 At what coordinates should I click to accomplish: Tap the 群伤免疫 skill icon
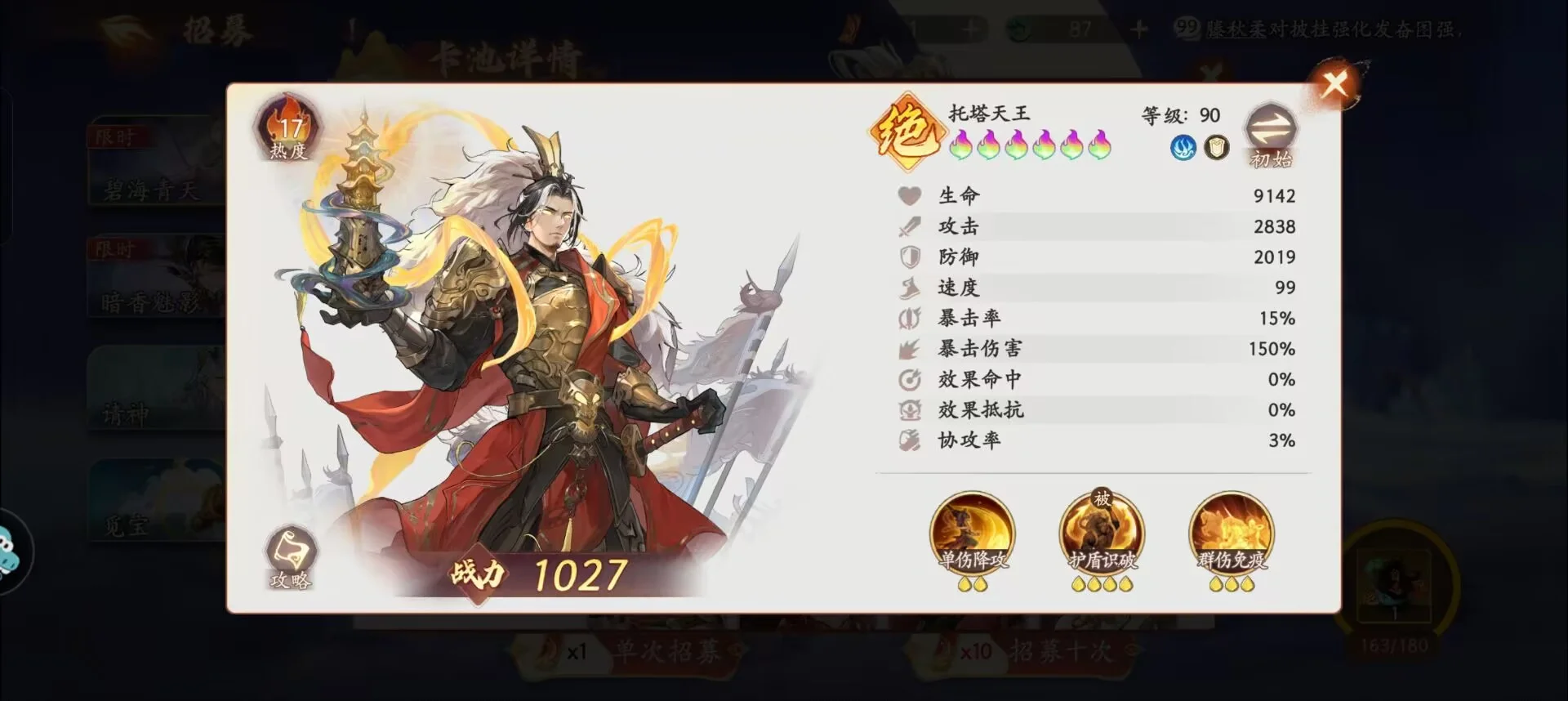1231,534
